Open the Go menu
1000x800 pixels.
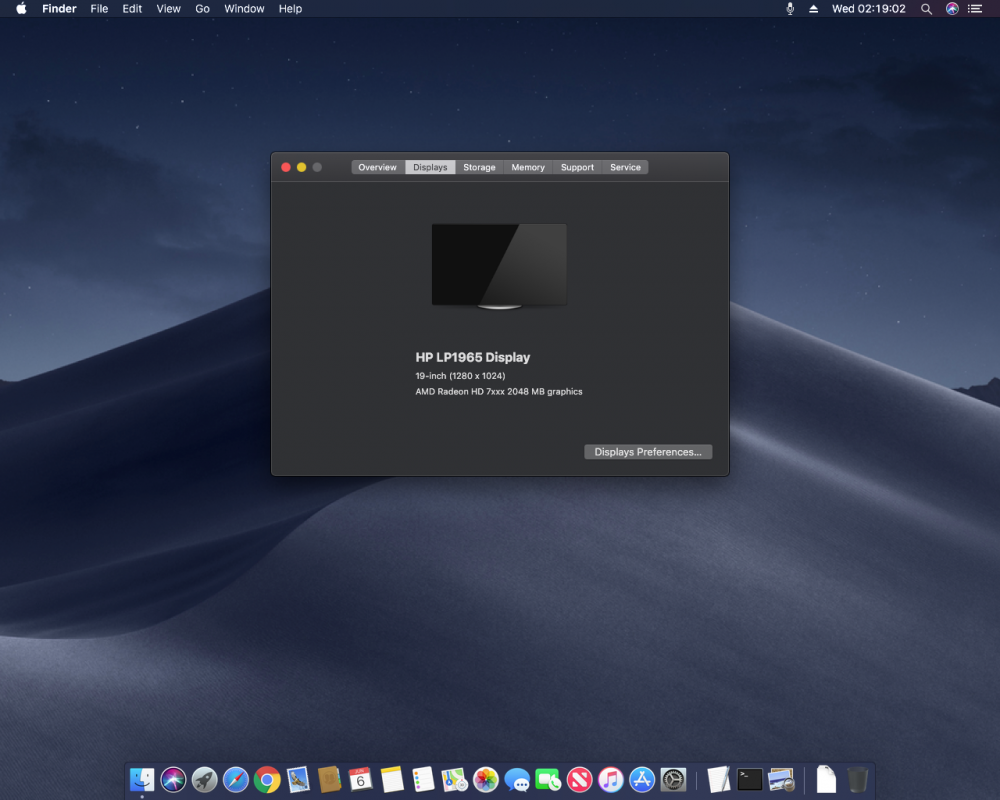[202, 9]
